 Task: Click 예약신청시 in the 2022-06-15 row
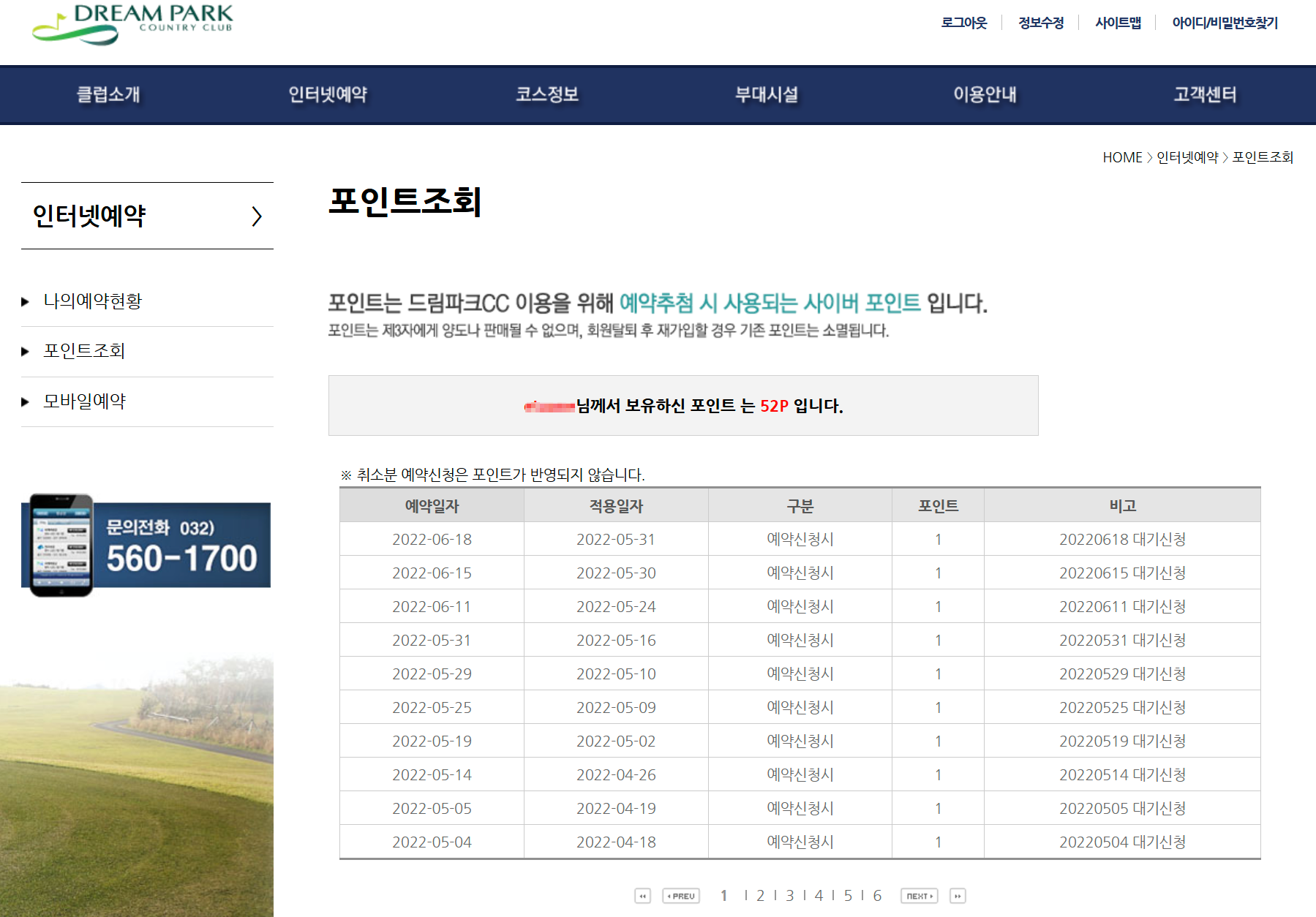click(x=800, y=573)
